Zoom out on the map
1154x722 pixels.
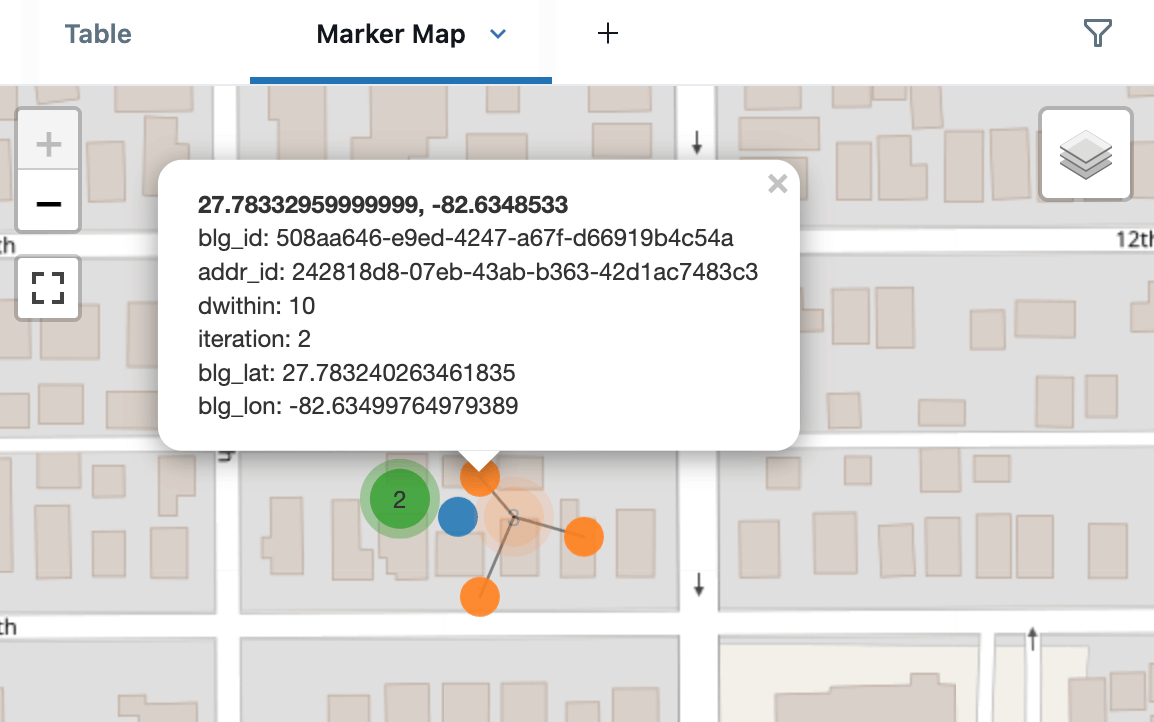click(x=49, y=204)
